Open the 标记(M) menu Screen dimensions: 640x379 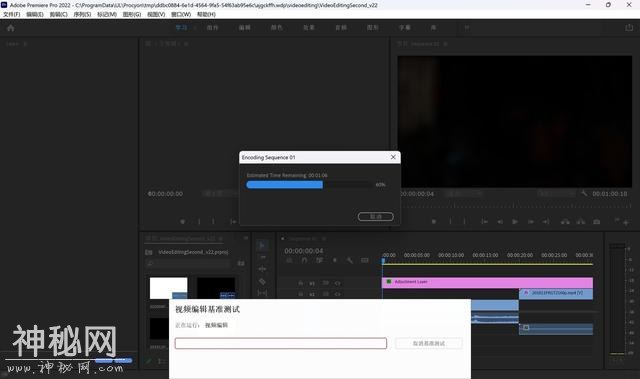click(x=107, y=14)
